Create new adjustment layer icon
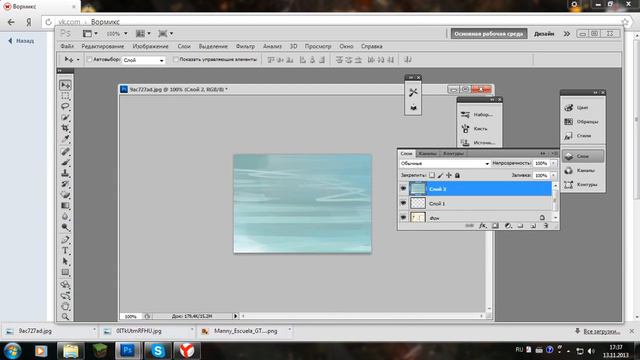 coord(508,225)
